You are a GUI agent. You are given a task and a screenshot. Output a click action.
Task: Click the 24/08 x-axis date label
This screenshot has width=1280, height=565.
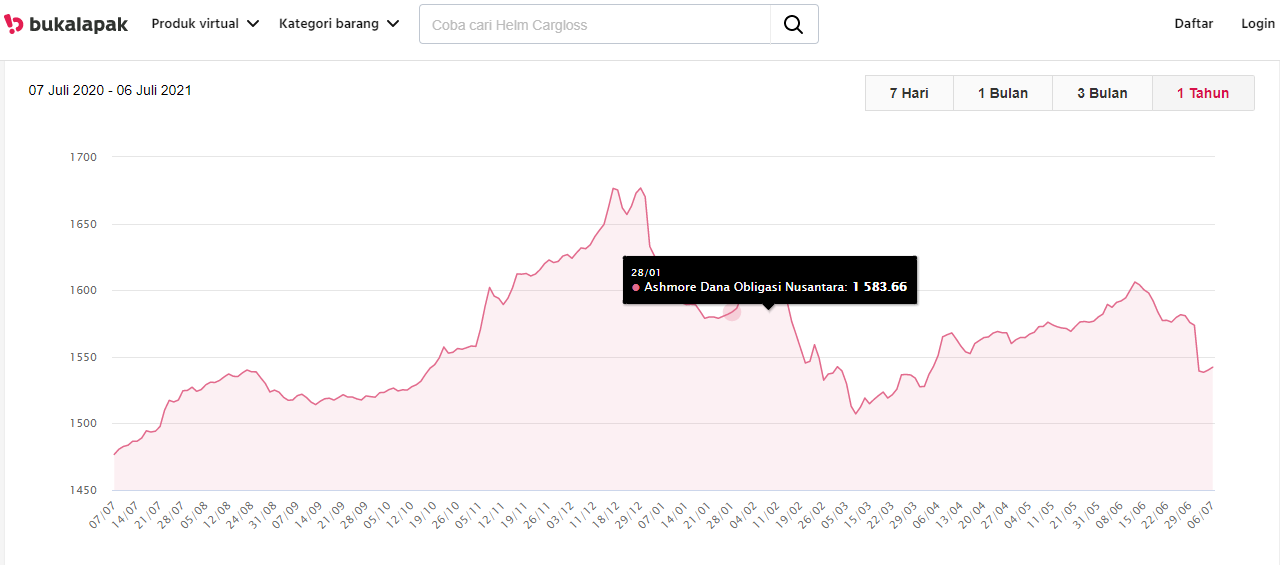[240, 515]
